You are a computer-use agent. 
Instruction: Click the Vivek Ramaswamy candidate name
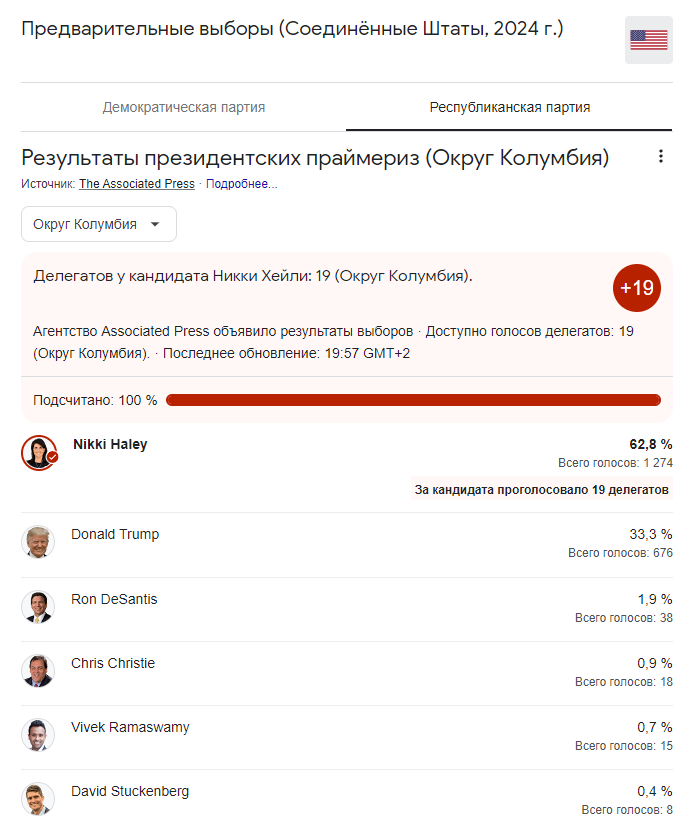click(x=130, y=727)
